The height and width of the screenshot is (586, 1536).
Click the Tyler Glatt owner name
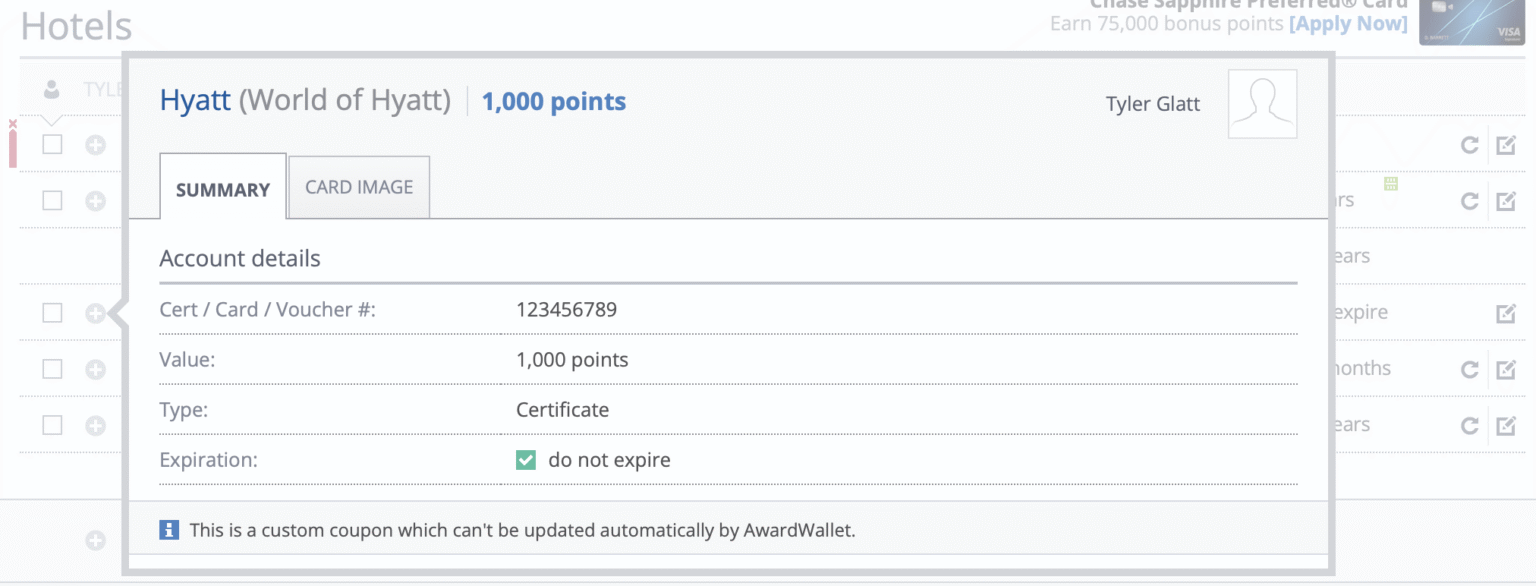[1153, 104]
